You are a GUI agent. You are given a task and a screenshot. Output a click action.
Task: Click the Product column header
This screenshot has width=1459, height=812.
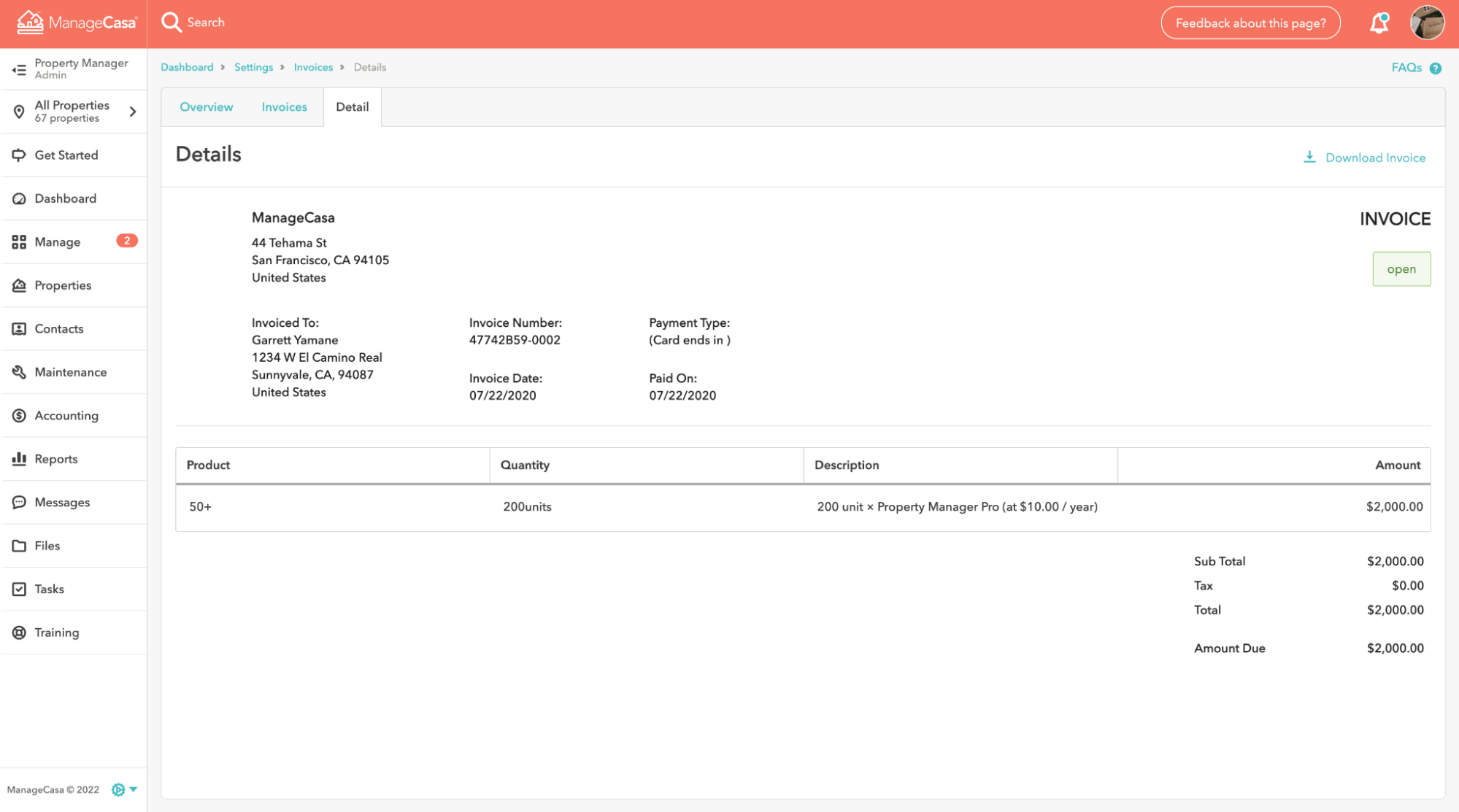pos(333,465)
